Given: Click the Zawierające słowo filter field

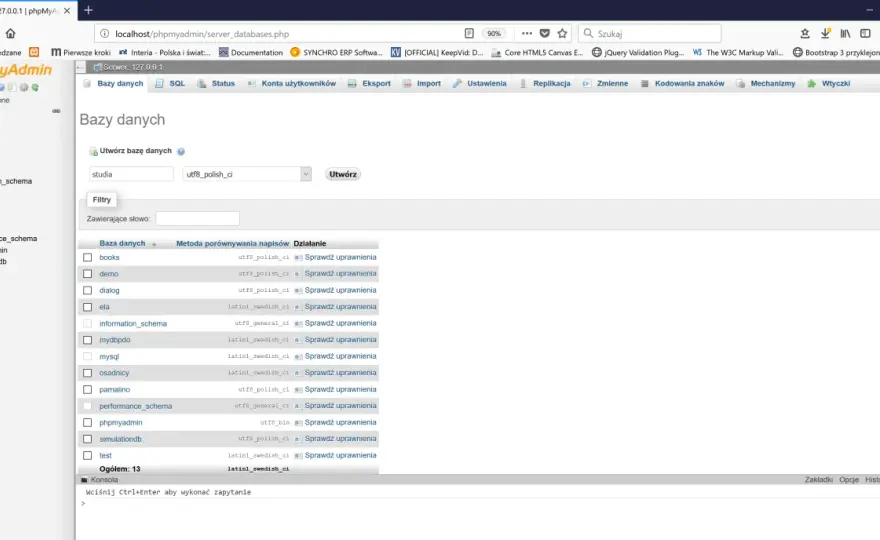Looking at the screenshot, I should point(198,218).
